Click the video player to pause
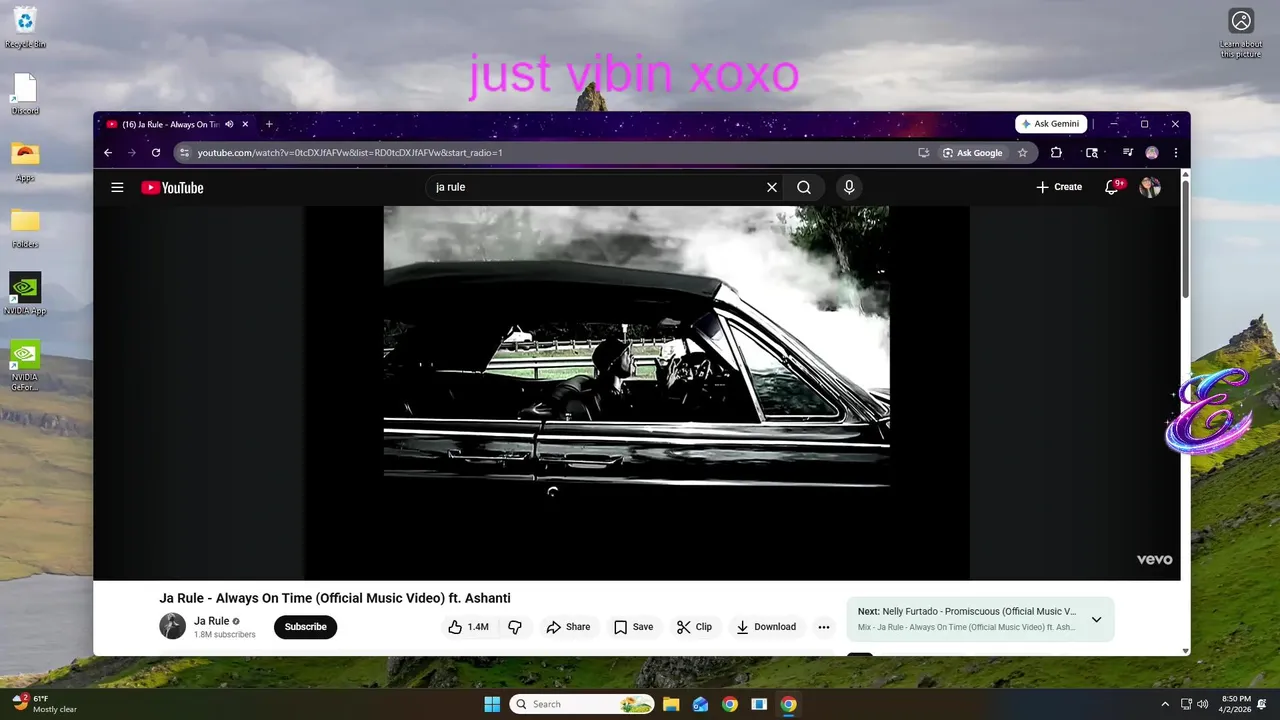This screenshot has width=1280, height=720. [636, 392]
